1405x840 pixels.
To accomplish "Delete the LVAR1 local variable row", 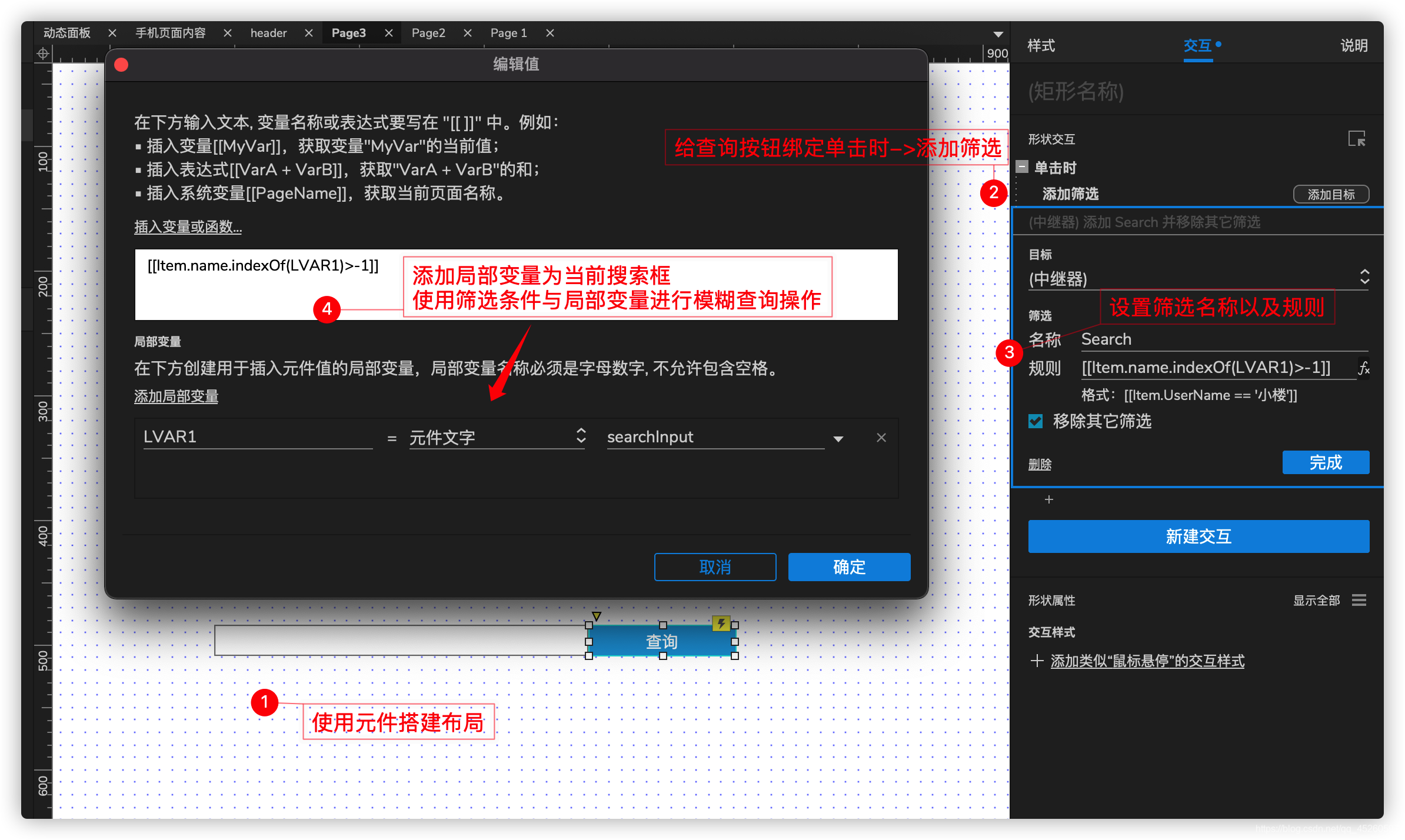I will click(881, 438).
